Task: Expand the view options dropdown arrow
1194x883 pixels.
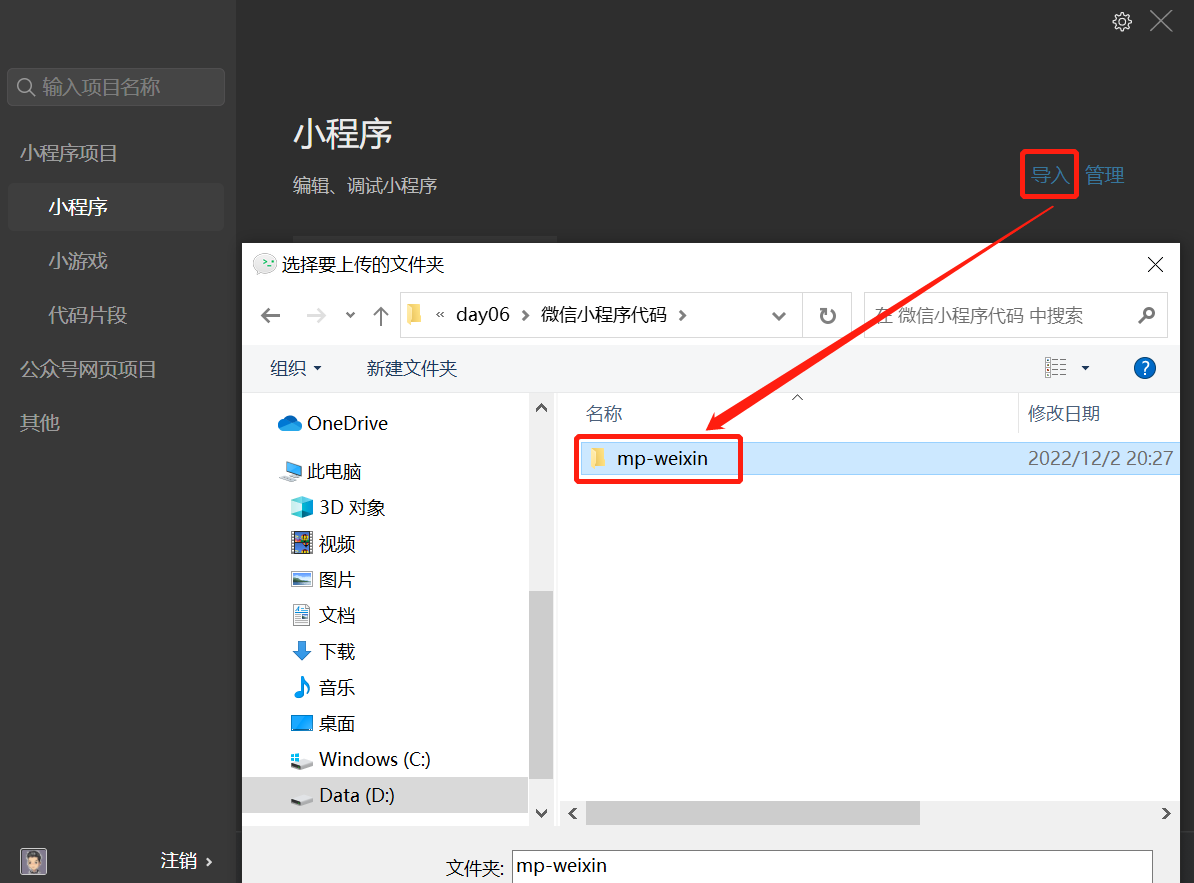Action: (x=1086, y=368)
